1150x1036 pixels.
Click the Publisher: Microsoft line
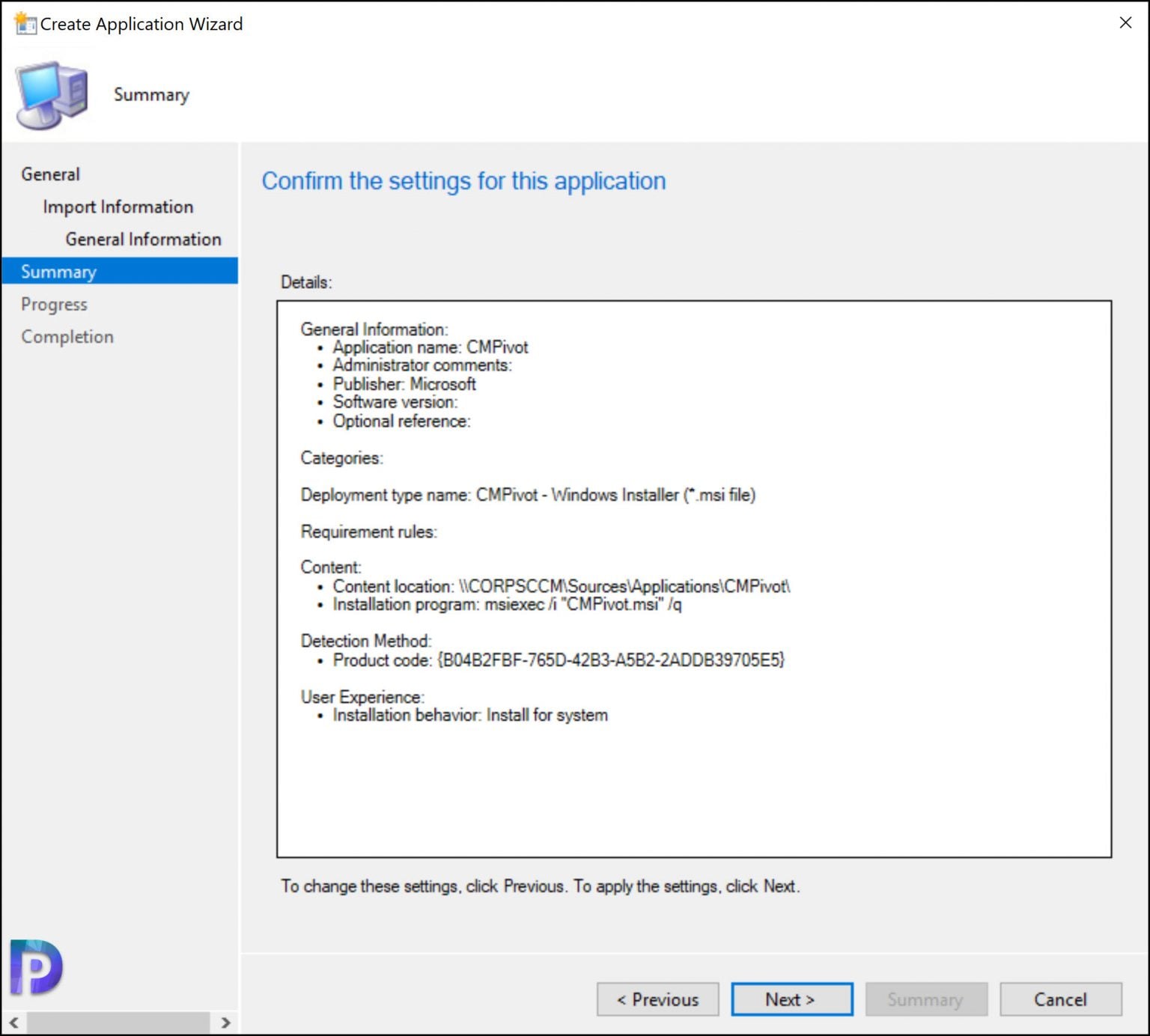point(404,384)
